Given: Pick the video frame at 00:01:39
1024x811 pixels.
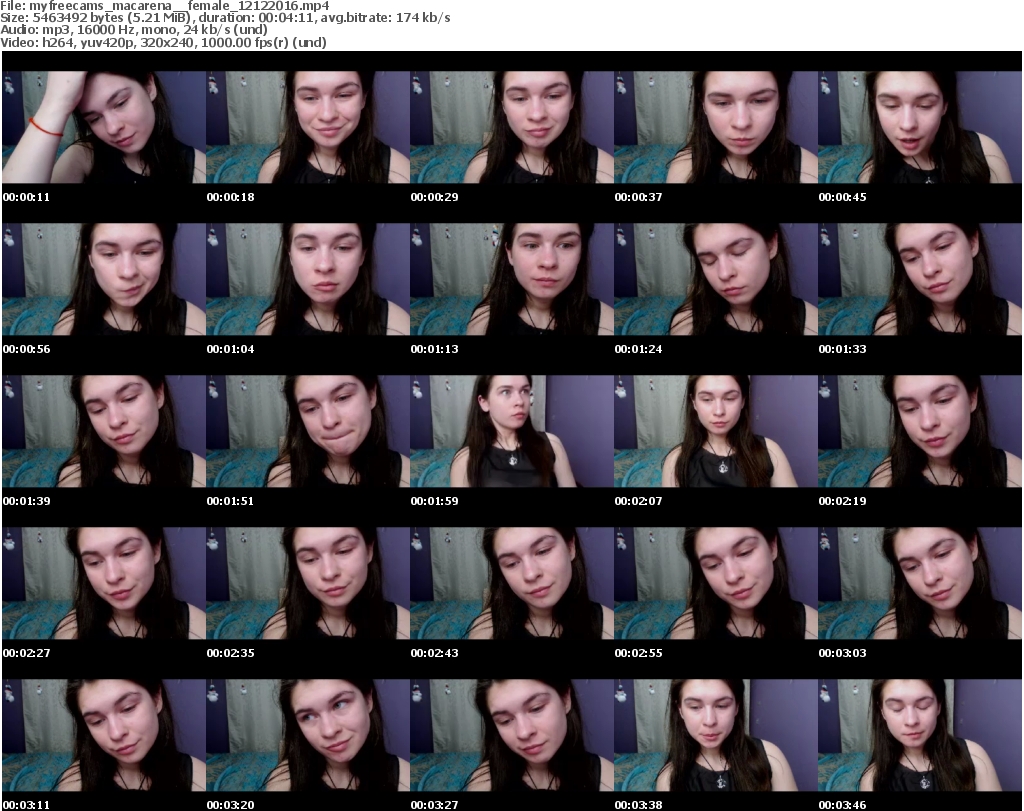Looking at the screenshot, I should 104,432.
